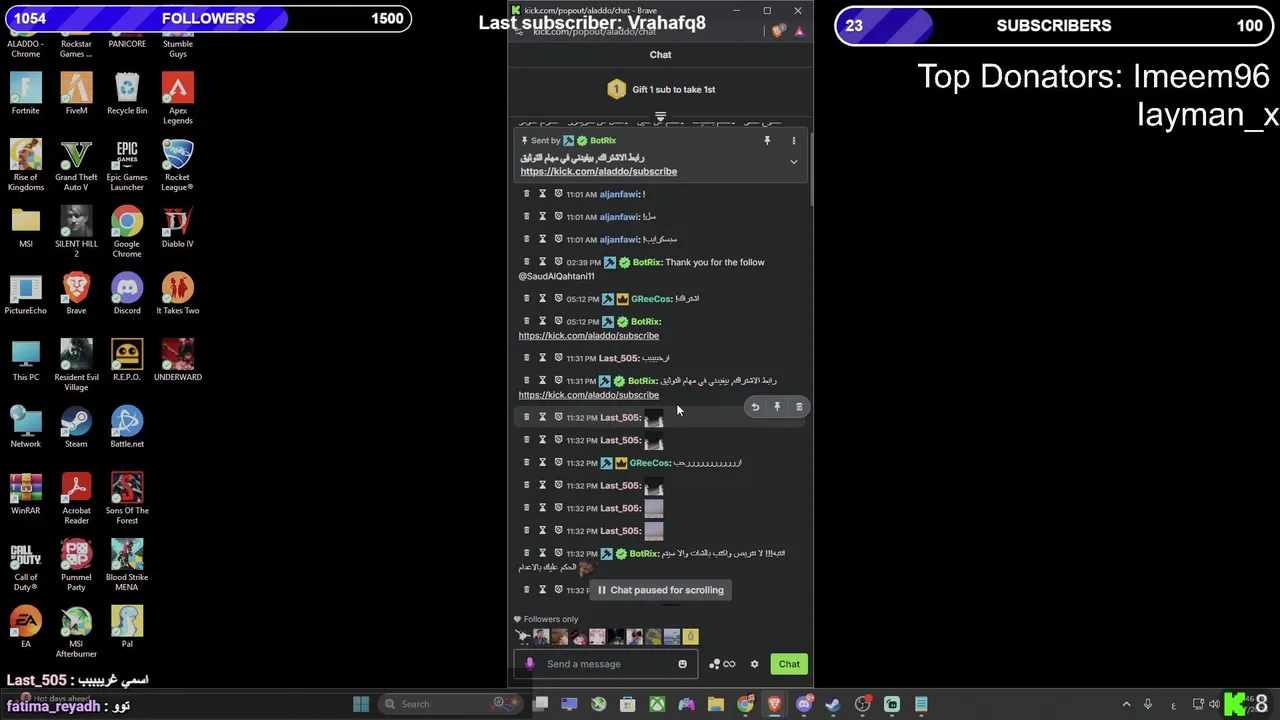The image size is (1280, 720).
Task: Launch Resident Evil Village shortcut
Action: tap(76, 365)
